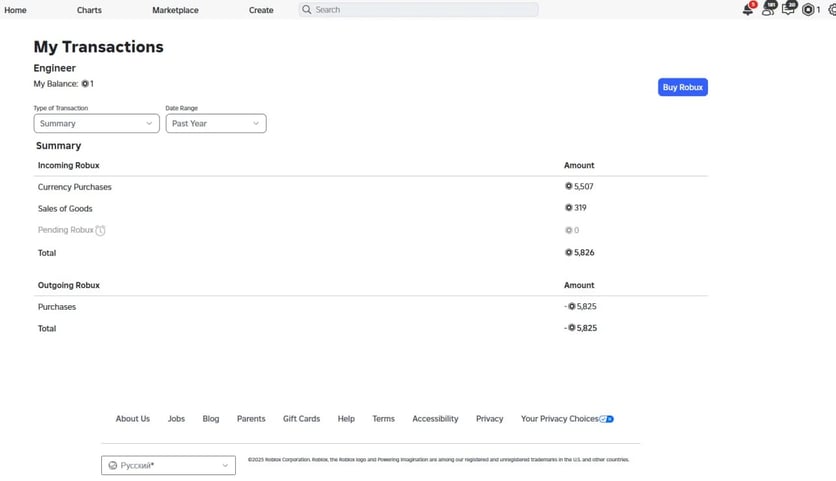Visit the About Us footer link
836x481 pixels.
(x=132, y=419)
